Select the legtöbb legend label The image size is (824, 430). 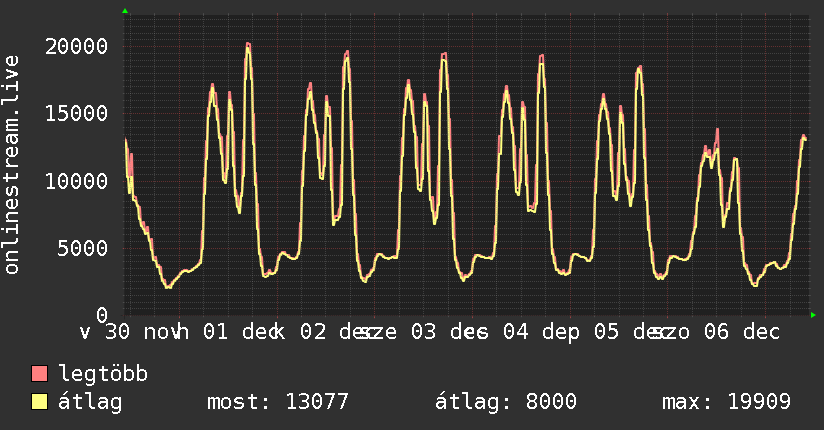pyautogui.click(x=104, y=374)
